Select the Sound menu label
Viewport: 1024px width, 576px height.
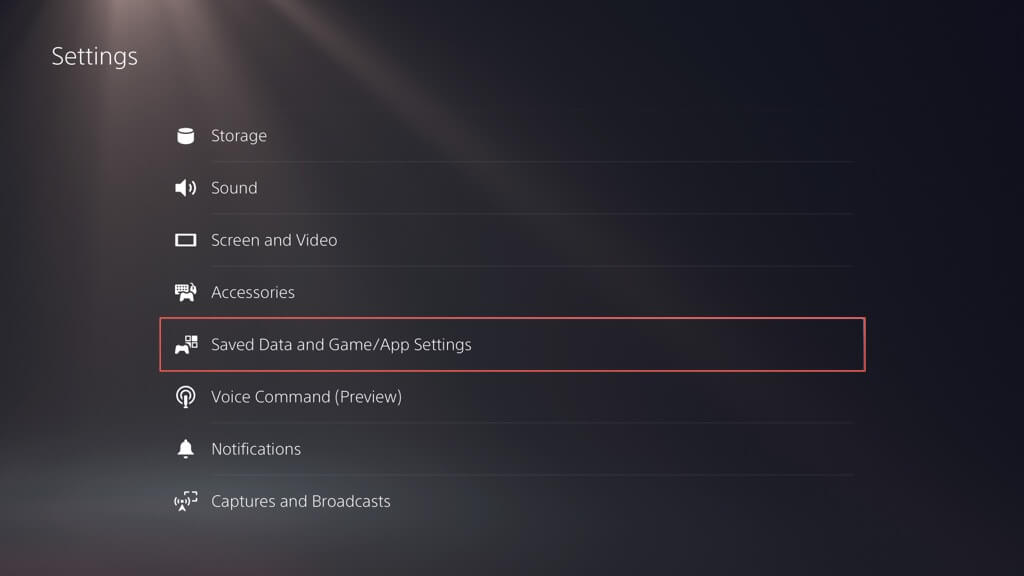tap(234, 188)
